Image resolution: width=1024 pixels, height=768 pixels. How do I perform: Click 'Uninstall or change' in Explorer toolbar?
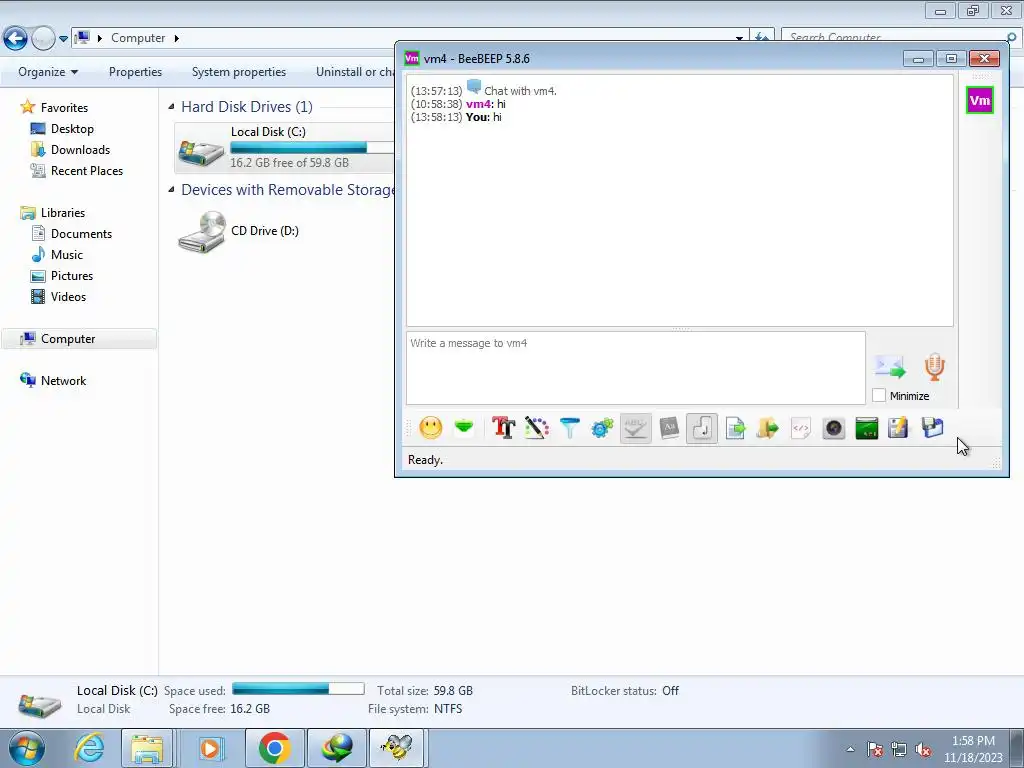353,72
